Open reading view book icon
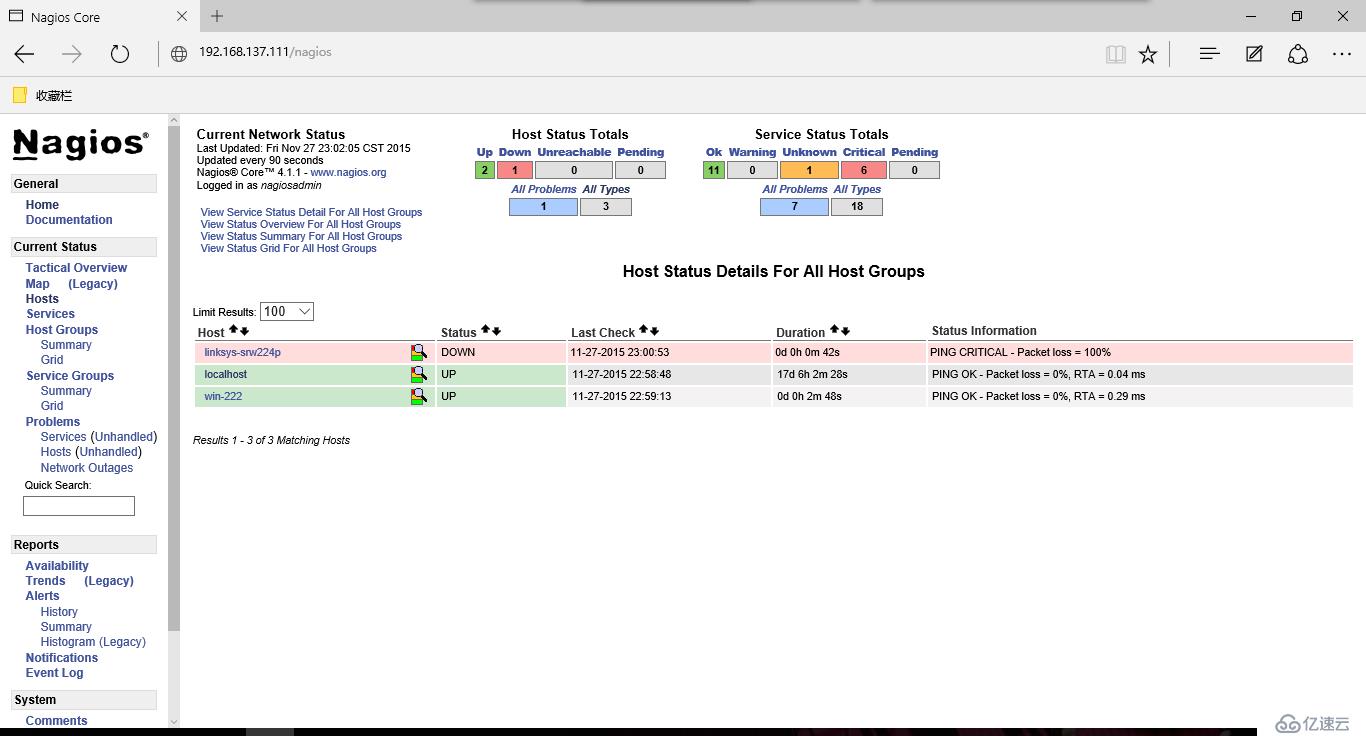Viewport: 1366px width, 736px height. coord(1115,54)
